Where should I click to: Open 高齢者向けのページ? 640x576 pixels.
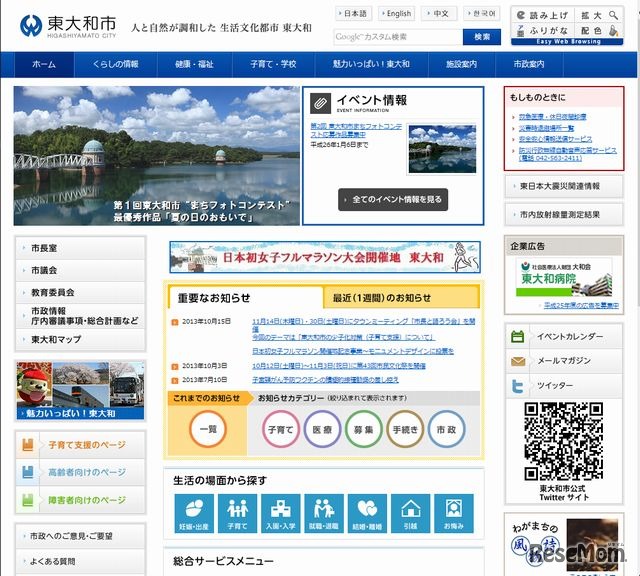(x=80, y=472)
